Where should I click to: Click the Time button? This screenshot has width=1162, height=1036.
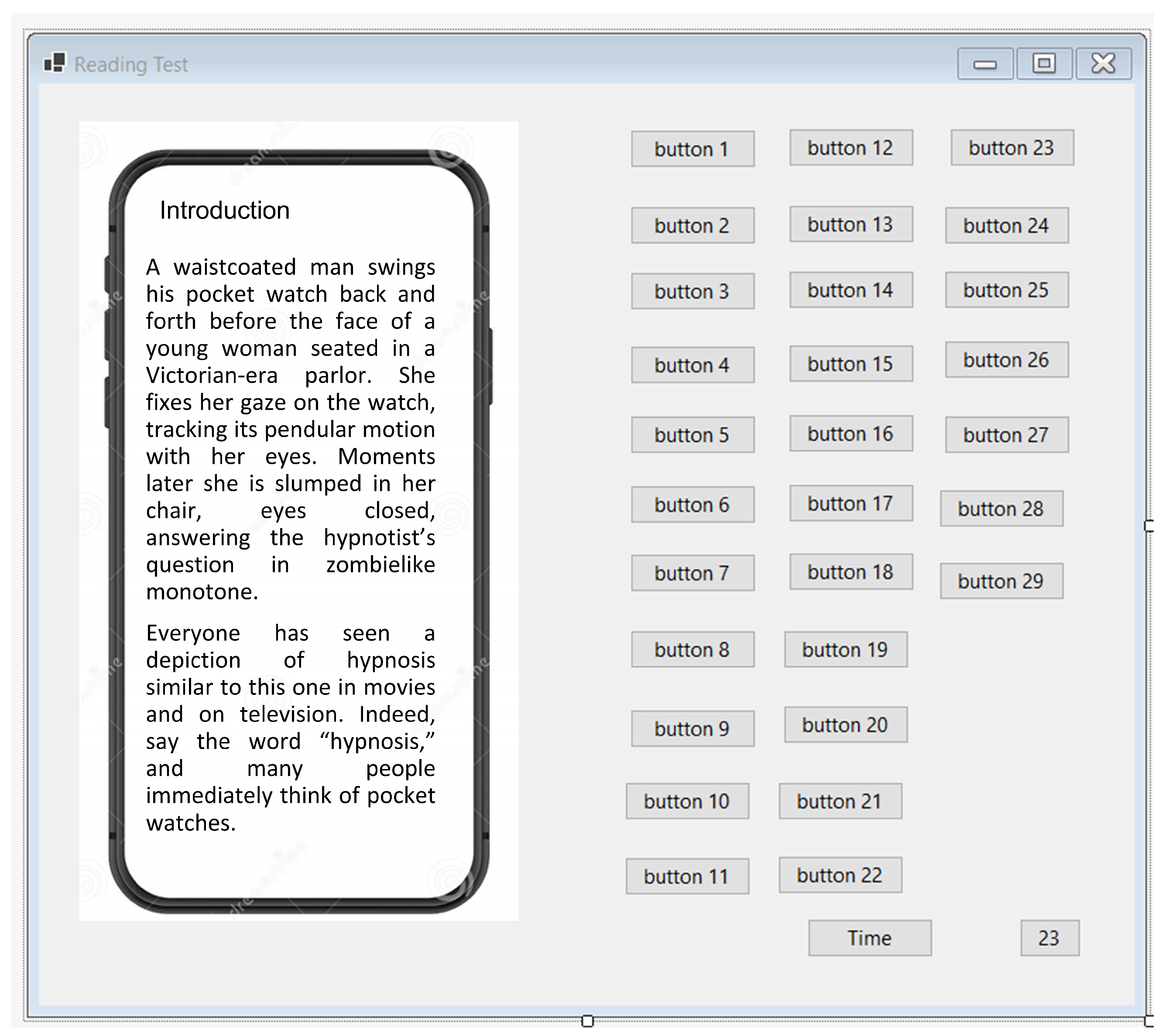pyautogui.click(x=870, y=938)
